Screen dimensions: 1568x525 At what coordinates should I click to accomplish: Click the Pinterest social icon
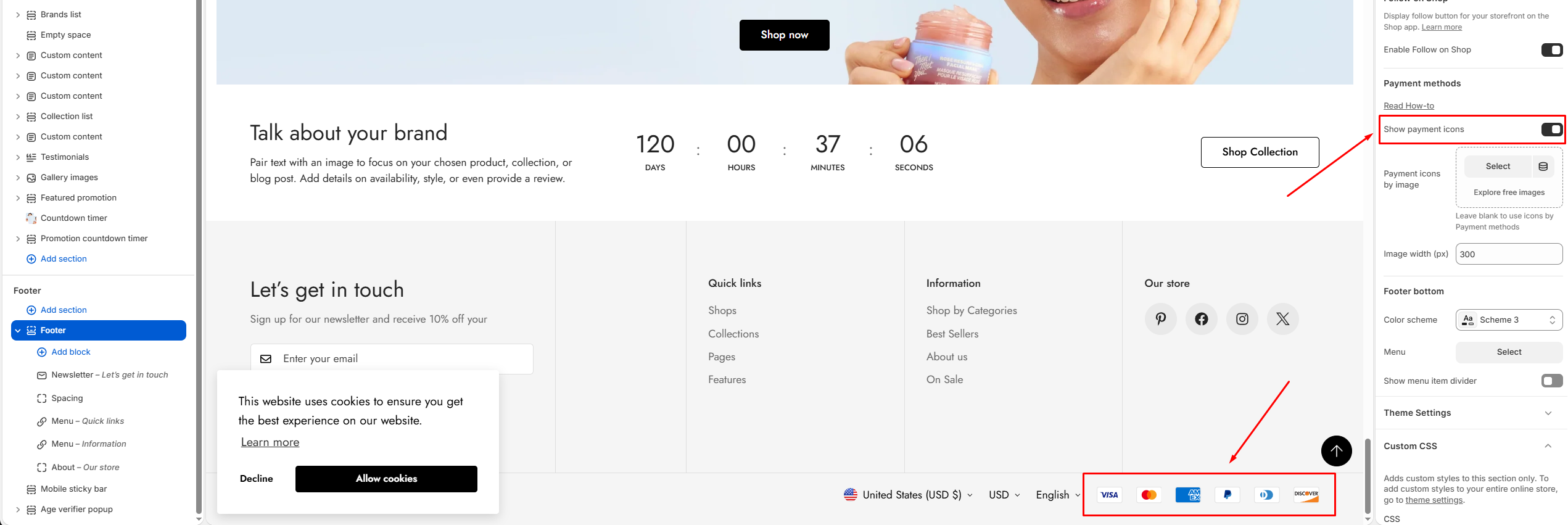pyautogui.click(x=1160, y=319)
